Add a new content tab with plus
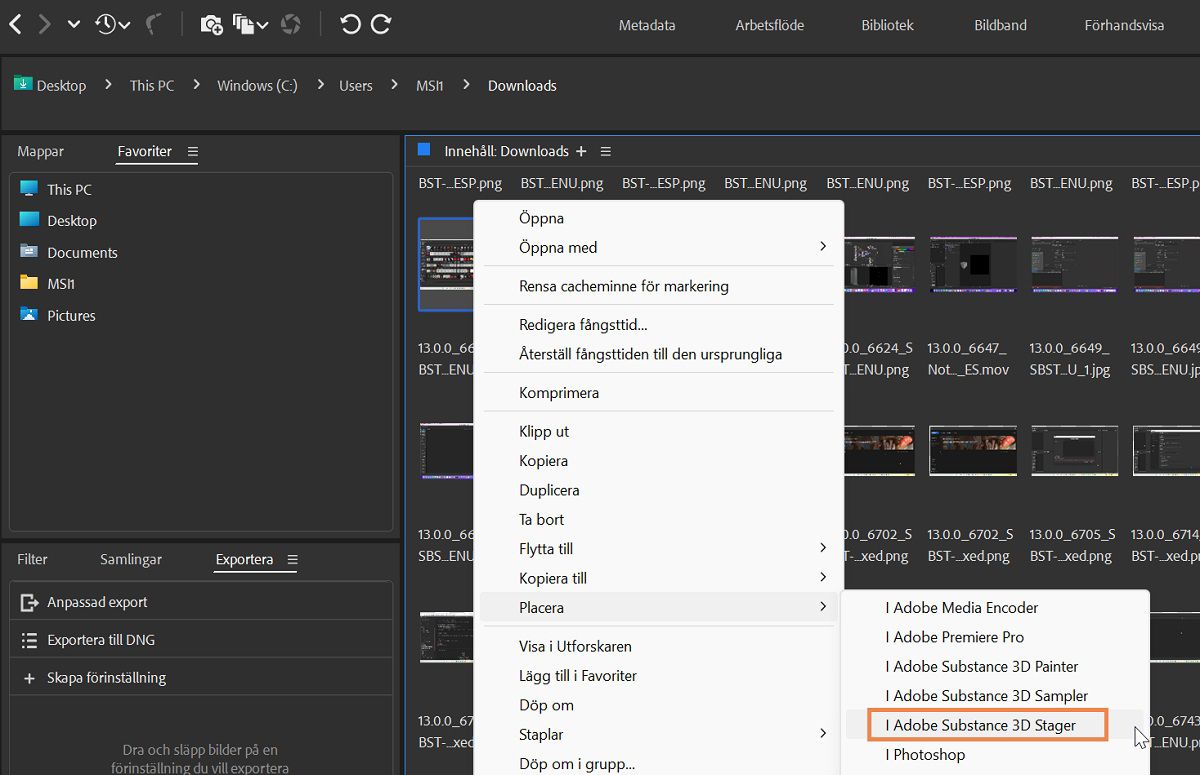The image size is (1200, 775). click(581, 151)
